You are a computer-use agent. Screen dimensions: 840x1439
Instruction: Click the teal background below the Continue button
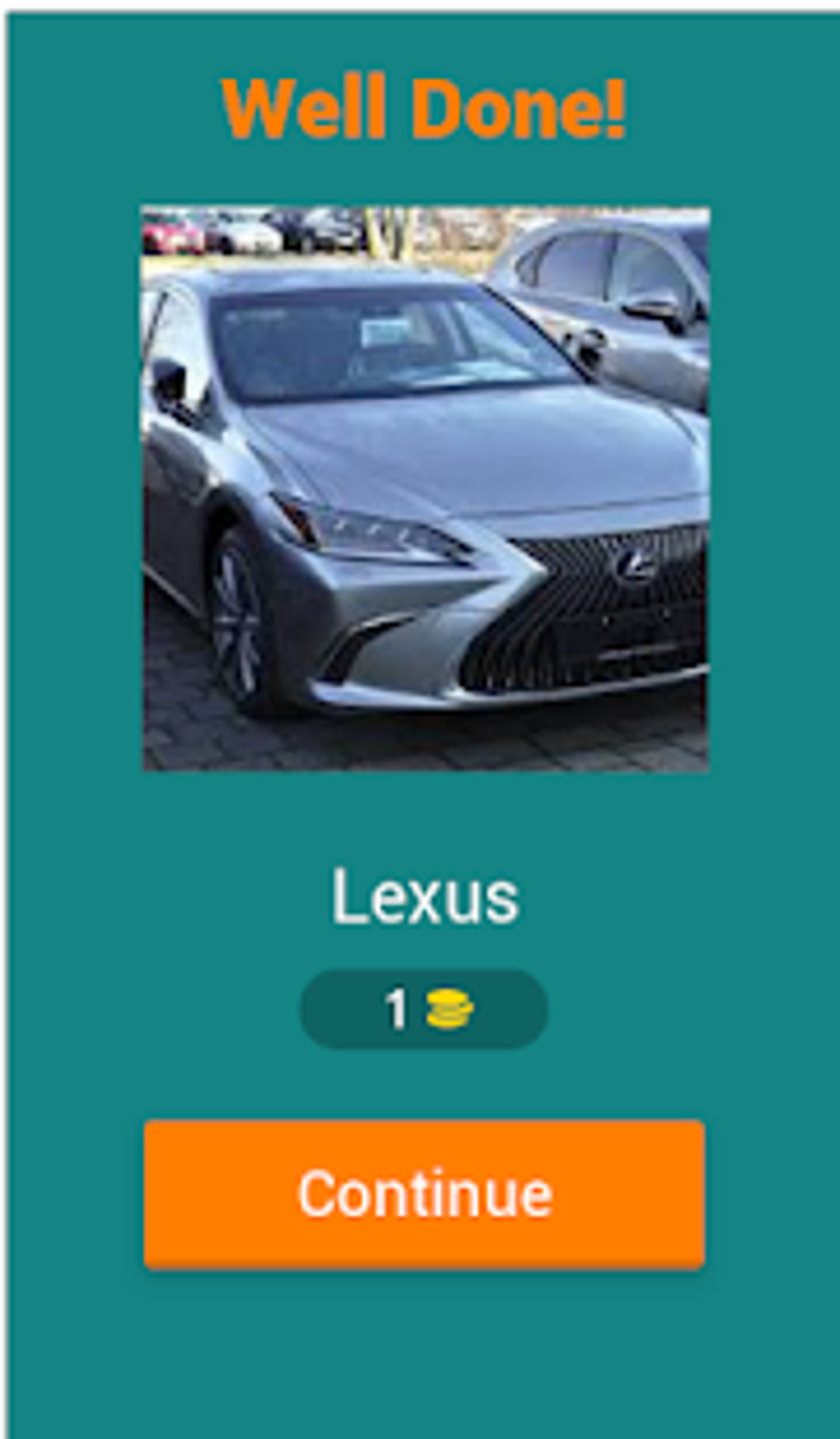click(424, 1351)
